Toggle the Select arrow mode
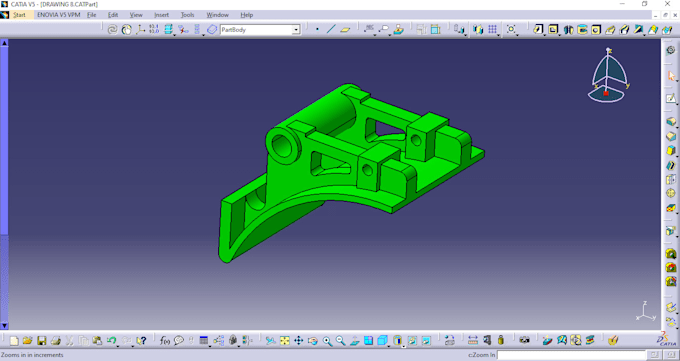 [x=671, y=76]
